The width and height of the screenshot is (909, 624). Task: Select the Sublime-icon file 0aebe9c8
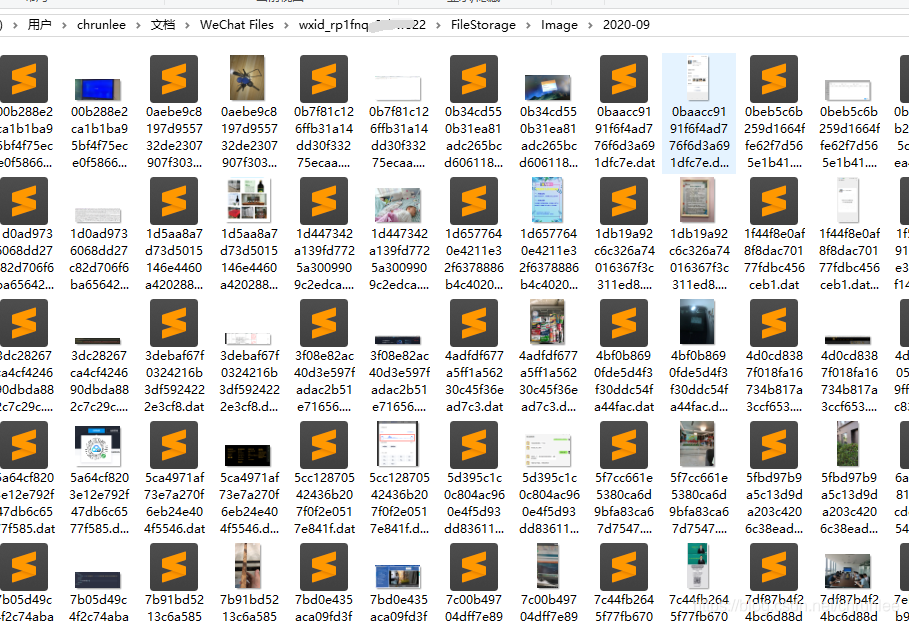click(174, 79)
